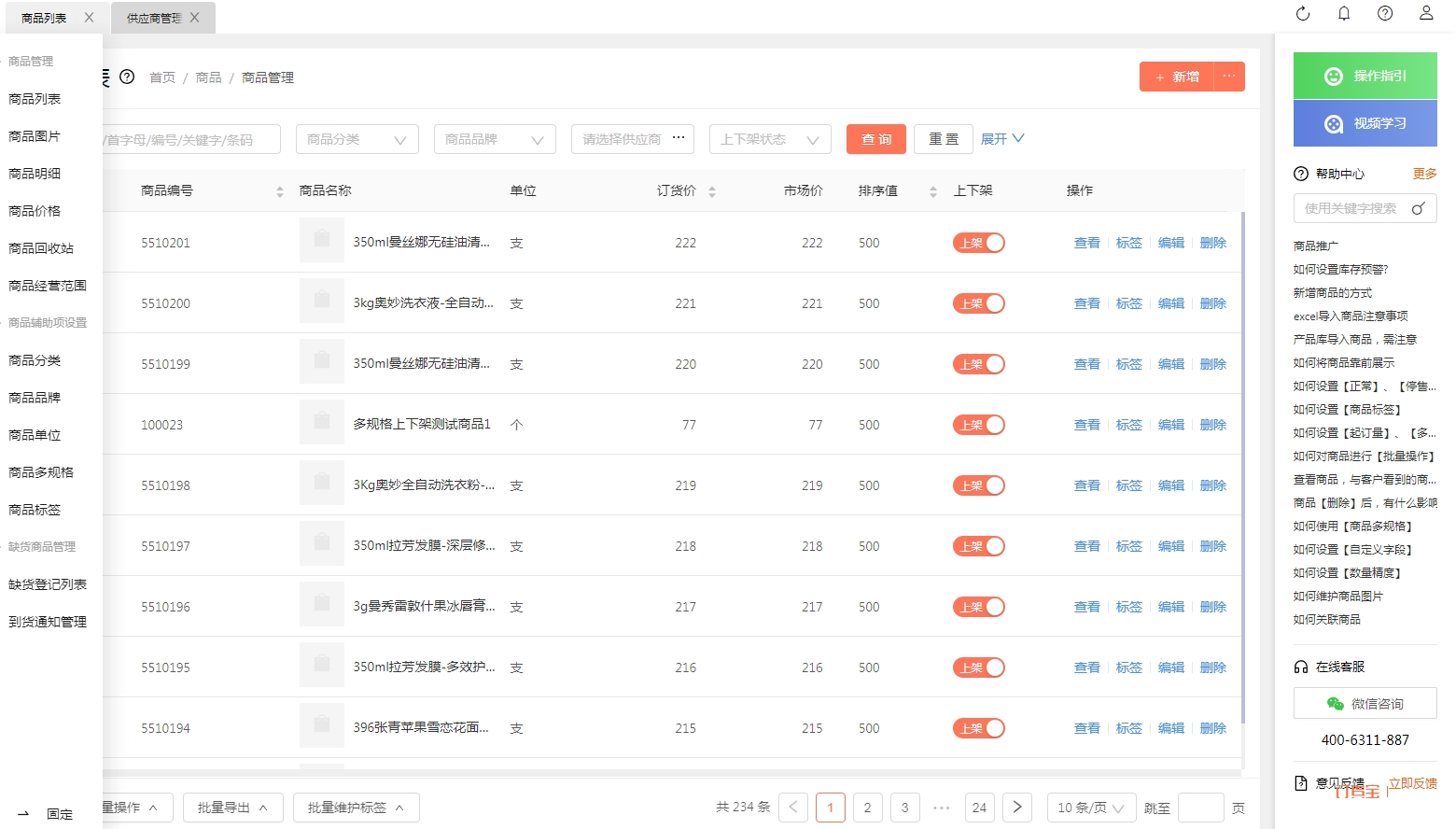Expand more filters with 展开
The width and height of the screenshot is (1456, 829).
click(x=1002, y=139)
